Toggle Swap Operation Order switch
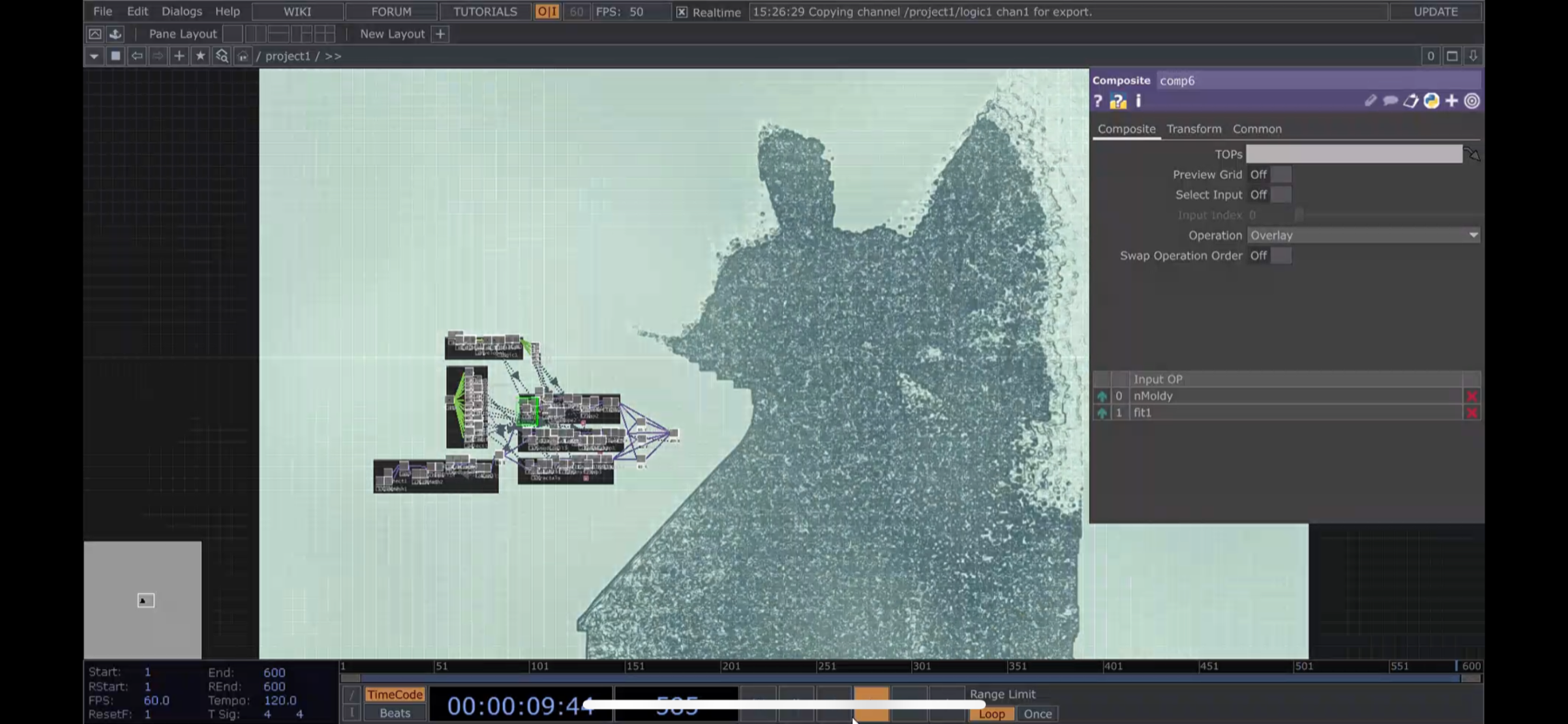 1281,255
